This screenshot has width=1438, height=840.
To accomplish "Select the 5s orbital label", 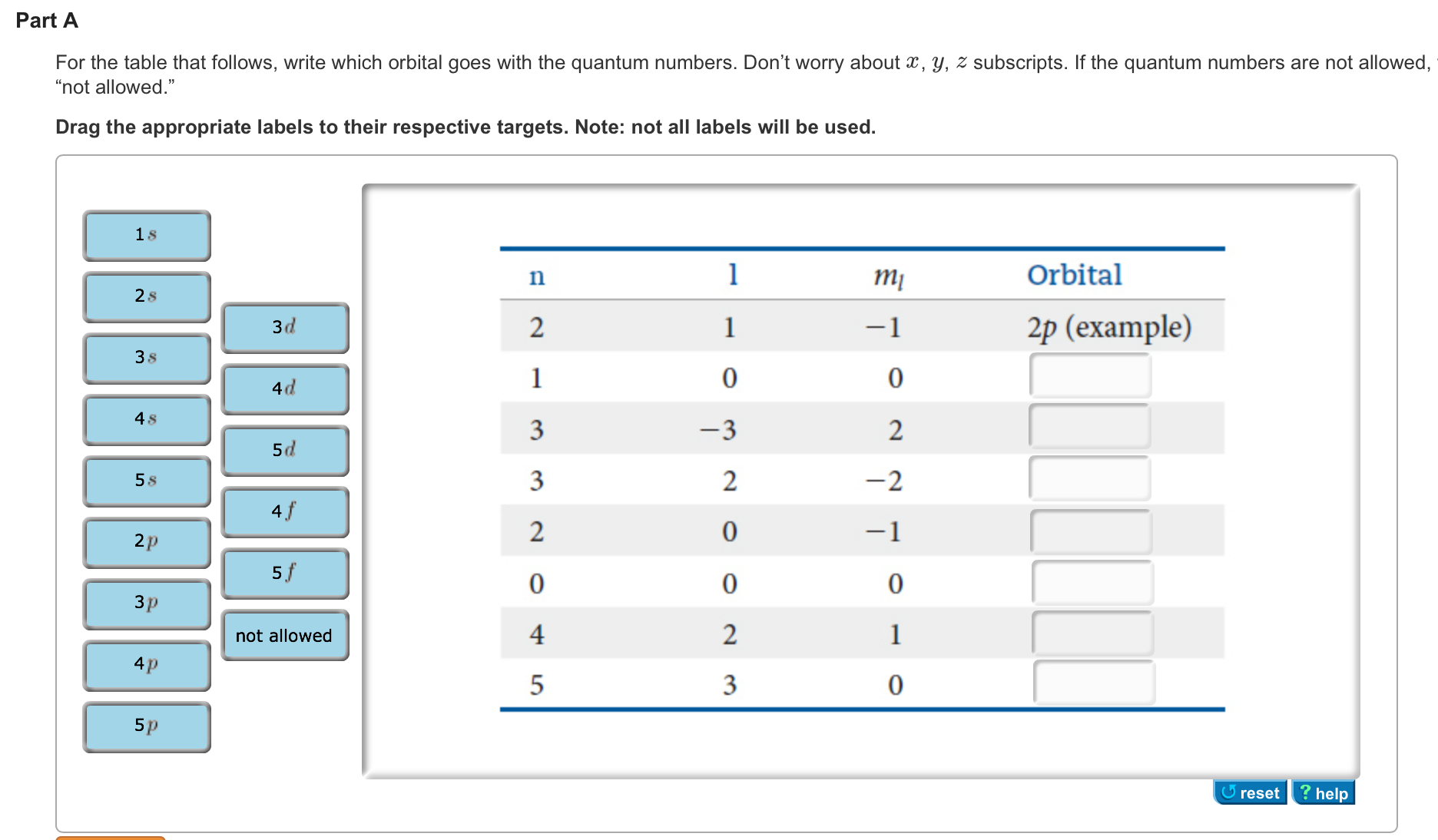I will (146, 481).
